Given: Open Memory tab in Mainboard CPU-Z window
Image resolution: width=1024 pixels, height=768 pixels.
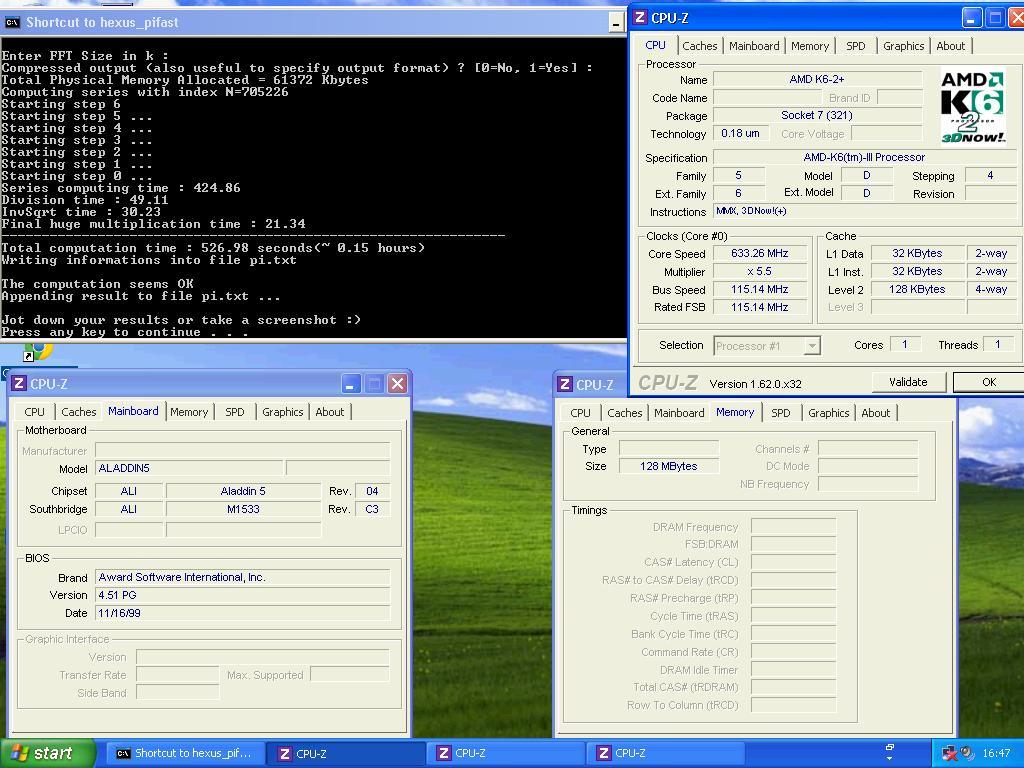Looking at the screenshot, I should click(x=189, y=412).
